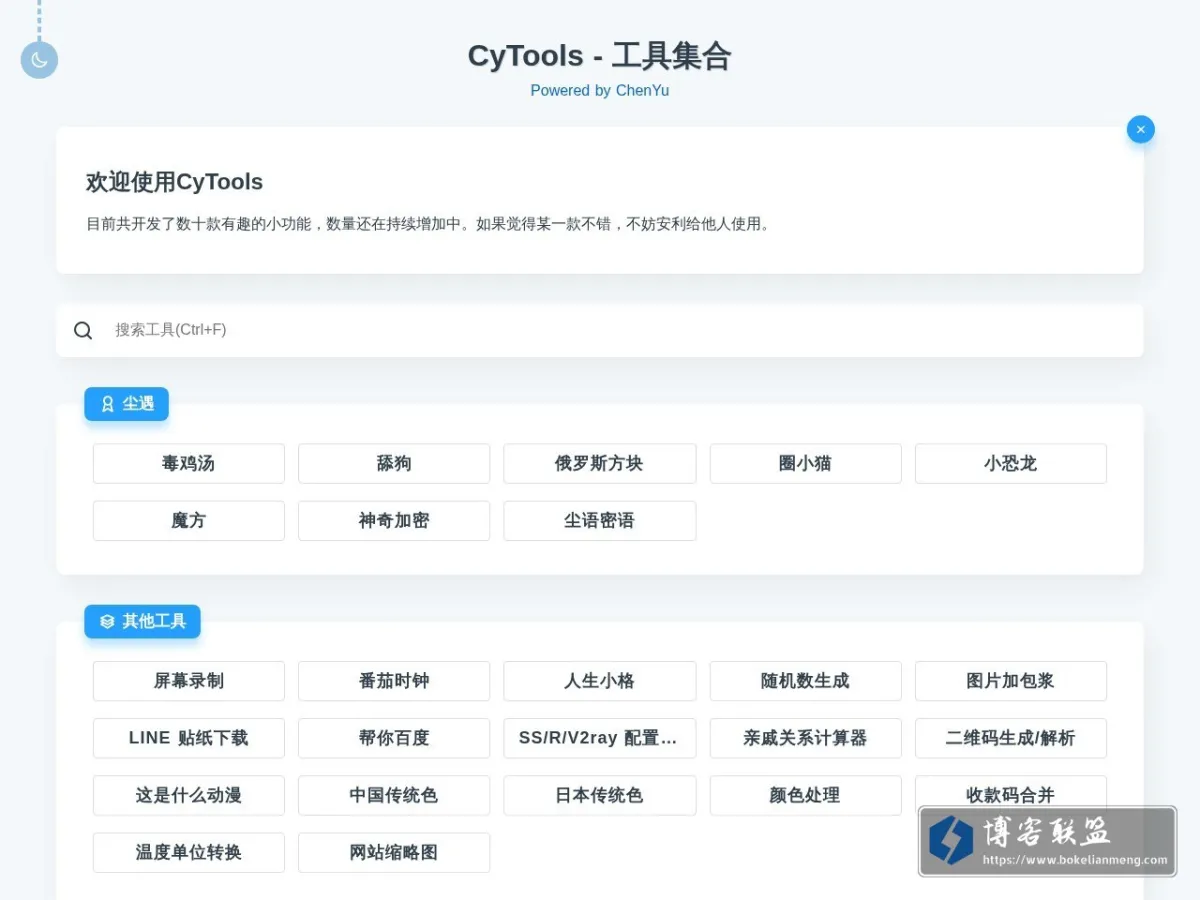Close the welcome notice card
The width and height of the screenshot is (1200, 900).
[1140, 129]
